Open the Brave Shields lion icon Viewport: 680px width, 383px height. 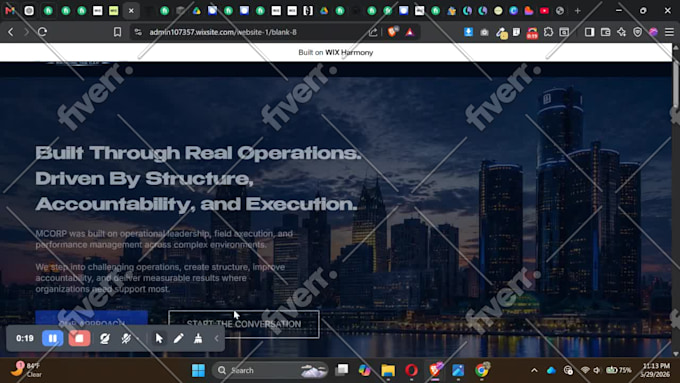coord(392,32)
